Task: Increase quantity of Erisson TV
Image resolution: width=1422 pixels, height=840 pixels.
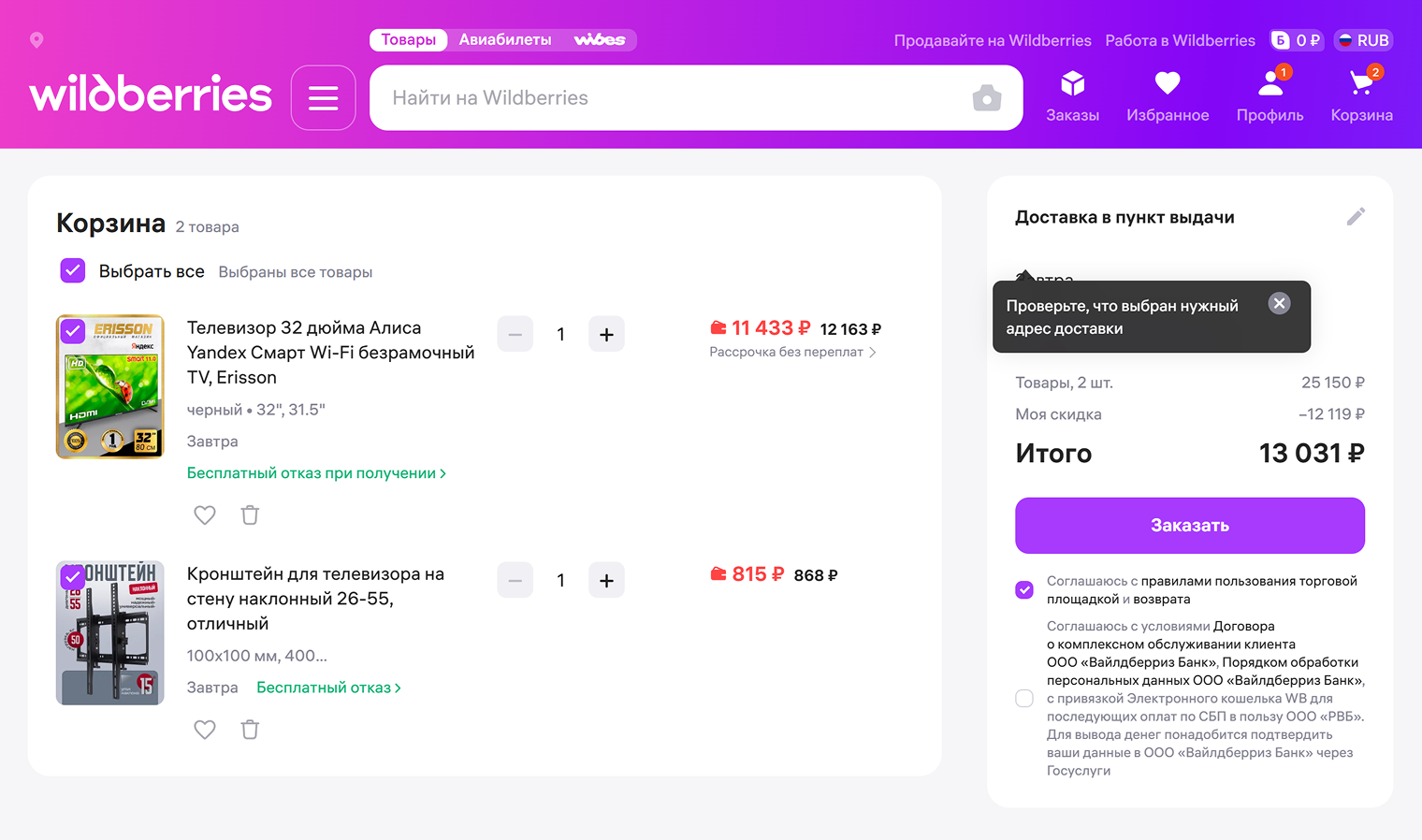Action: pyautogui.click(x=606, y=334)
